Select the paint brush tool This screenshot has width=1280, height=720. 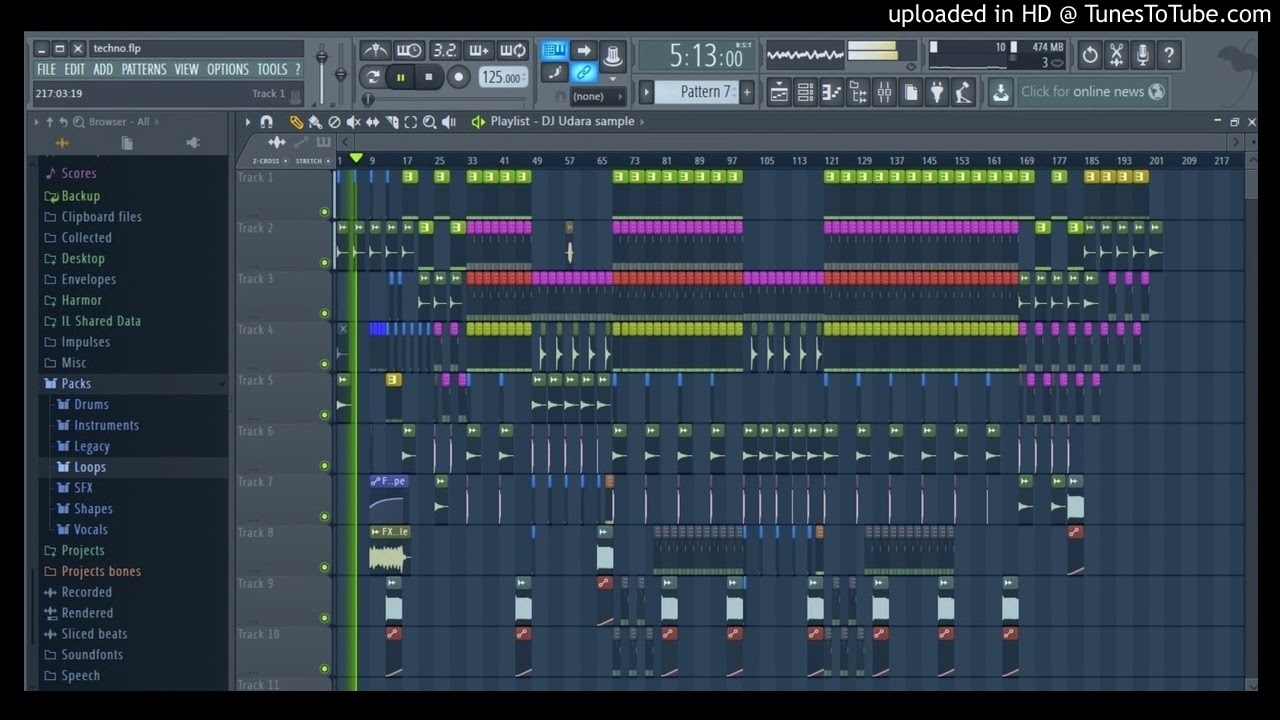(x=315, y=122)
